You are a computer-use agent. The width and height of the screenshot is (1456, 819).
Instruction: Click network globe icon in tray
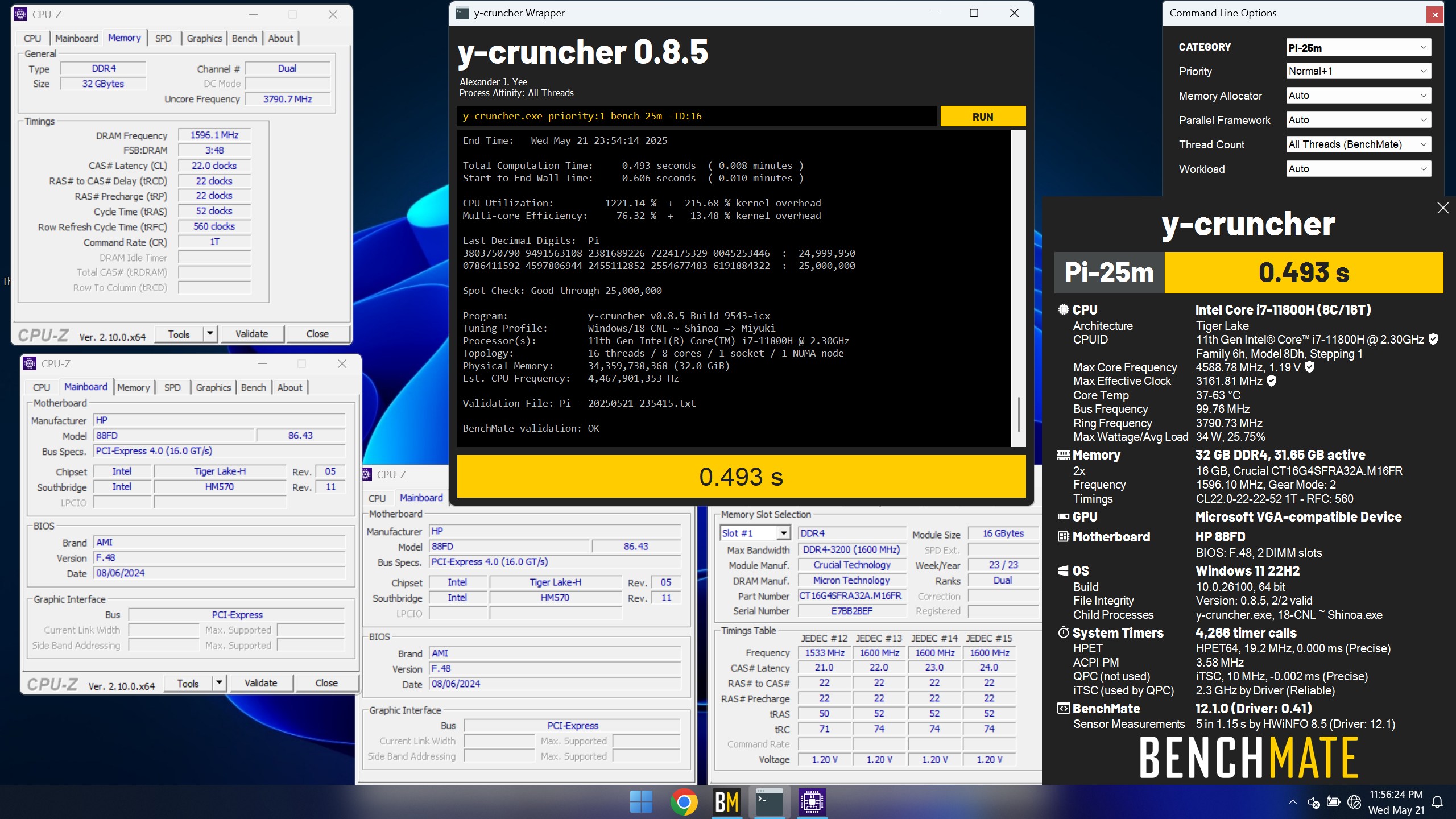(1354, 802)
